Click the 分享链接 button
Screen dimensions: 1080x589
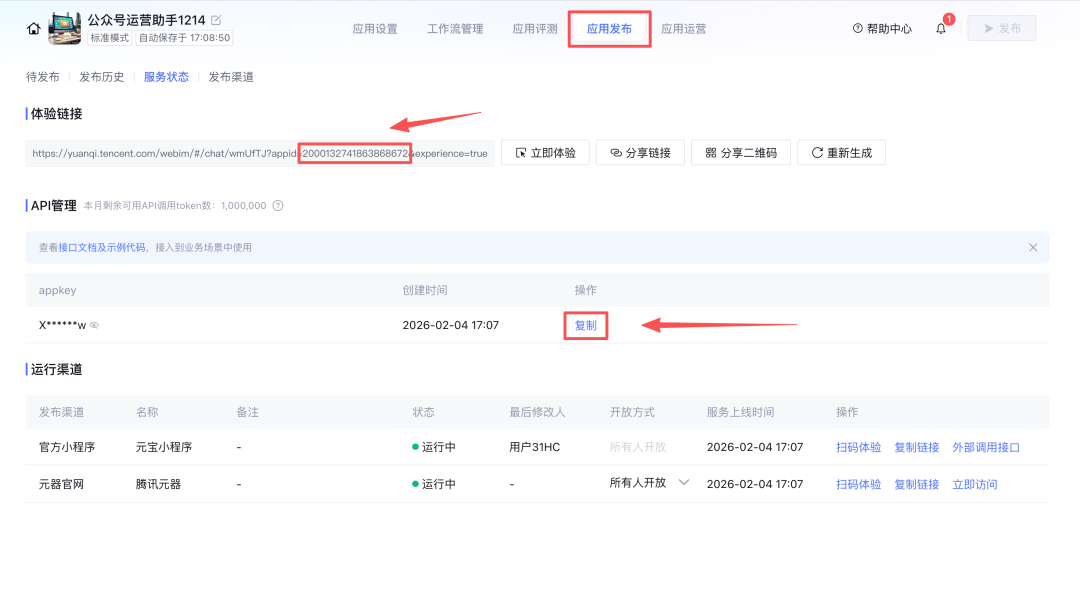coord(640,153)
